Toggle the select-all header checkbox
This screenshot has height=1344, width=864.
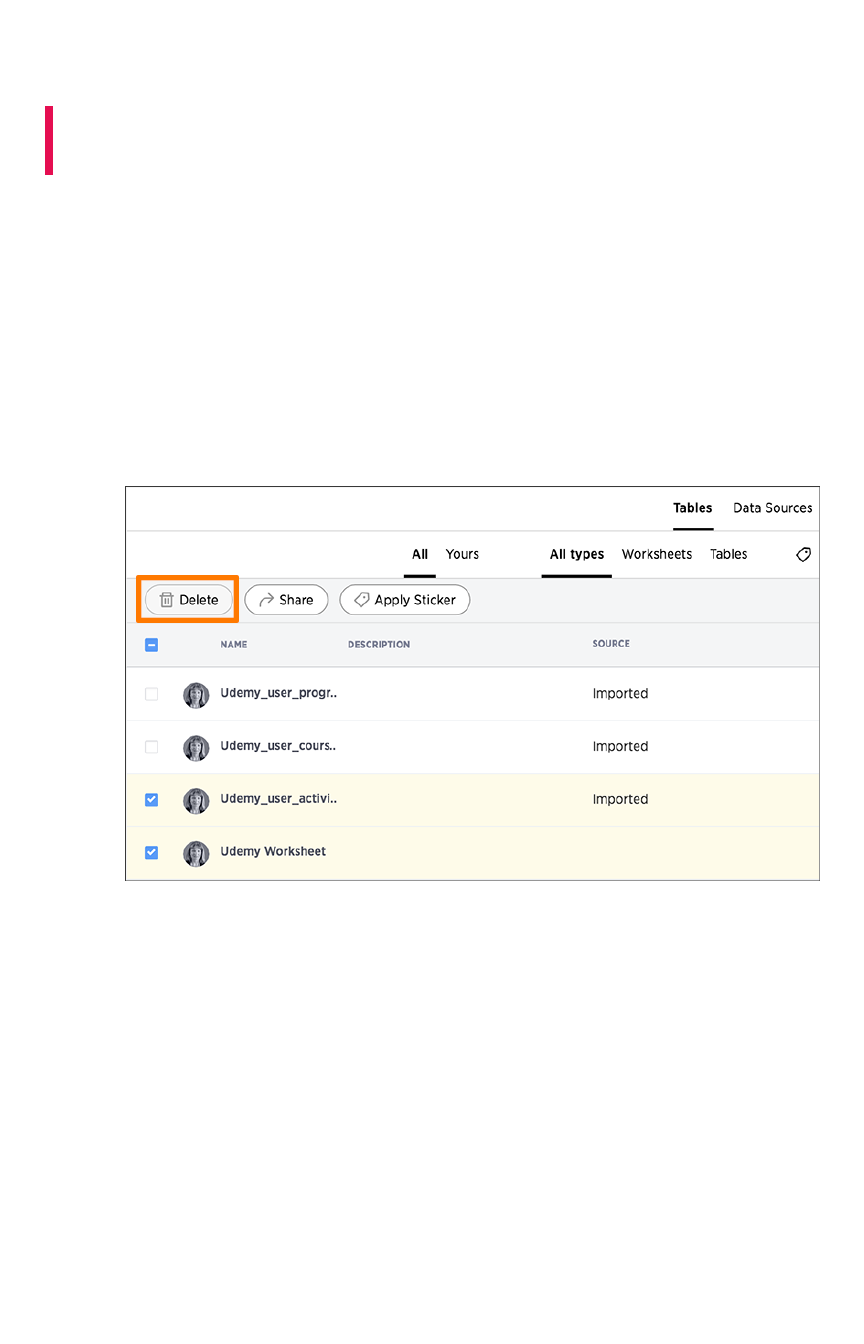tap(152, 645)
